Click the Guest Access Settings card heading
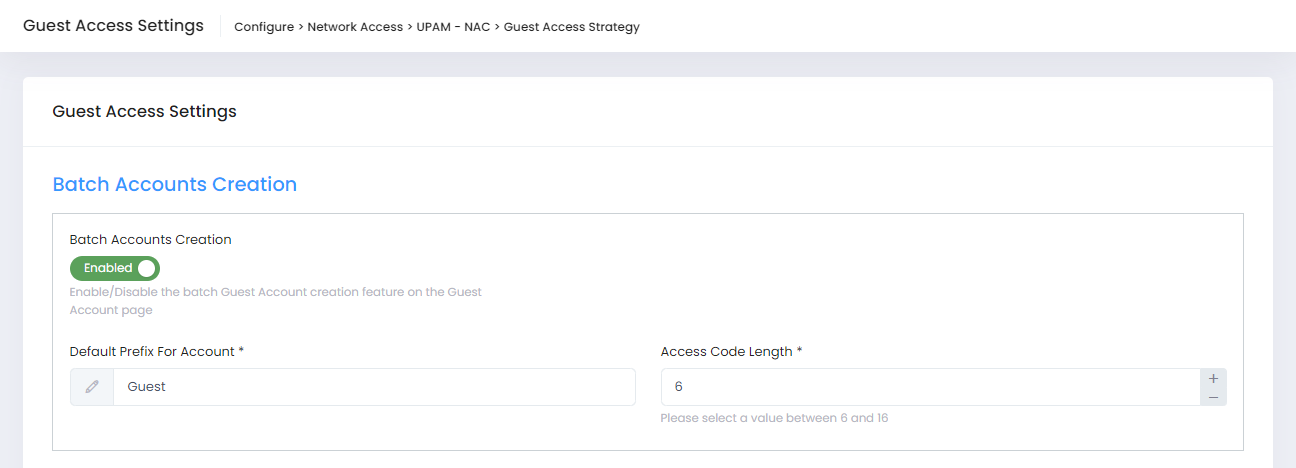Screen dimensions: 1296x468 (x=144, y=112)
